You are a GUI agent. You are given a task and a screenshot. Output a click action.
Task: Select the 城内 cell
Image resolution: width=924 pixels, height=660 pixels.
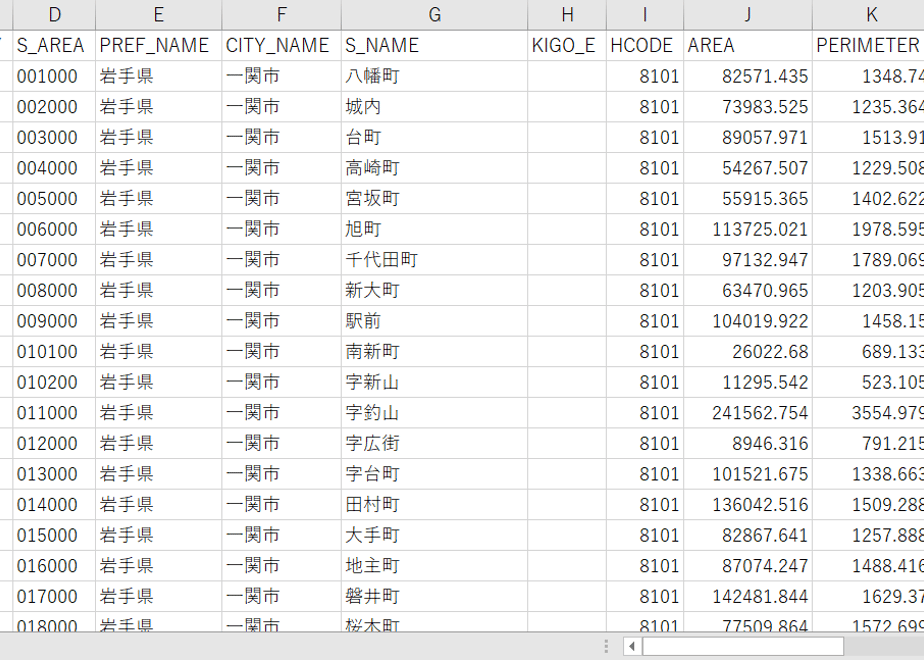coord(435,107)
